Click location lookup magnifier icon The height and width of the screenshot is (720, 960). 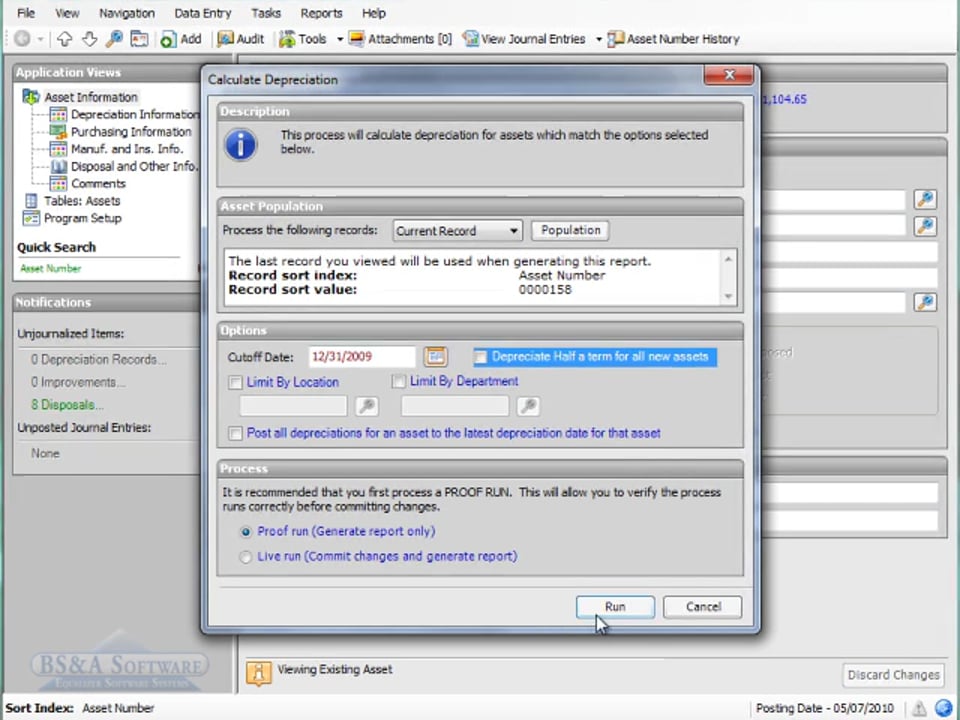[366, 406]
